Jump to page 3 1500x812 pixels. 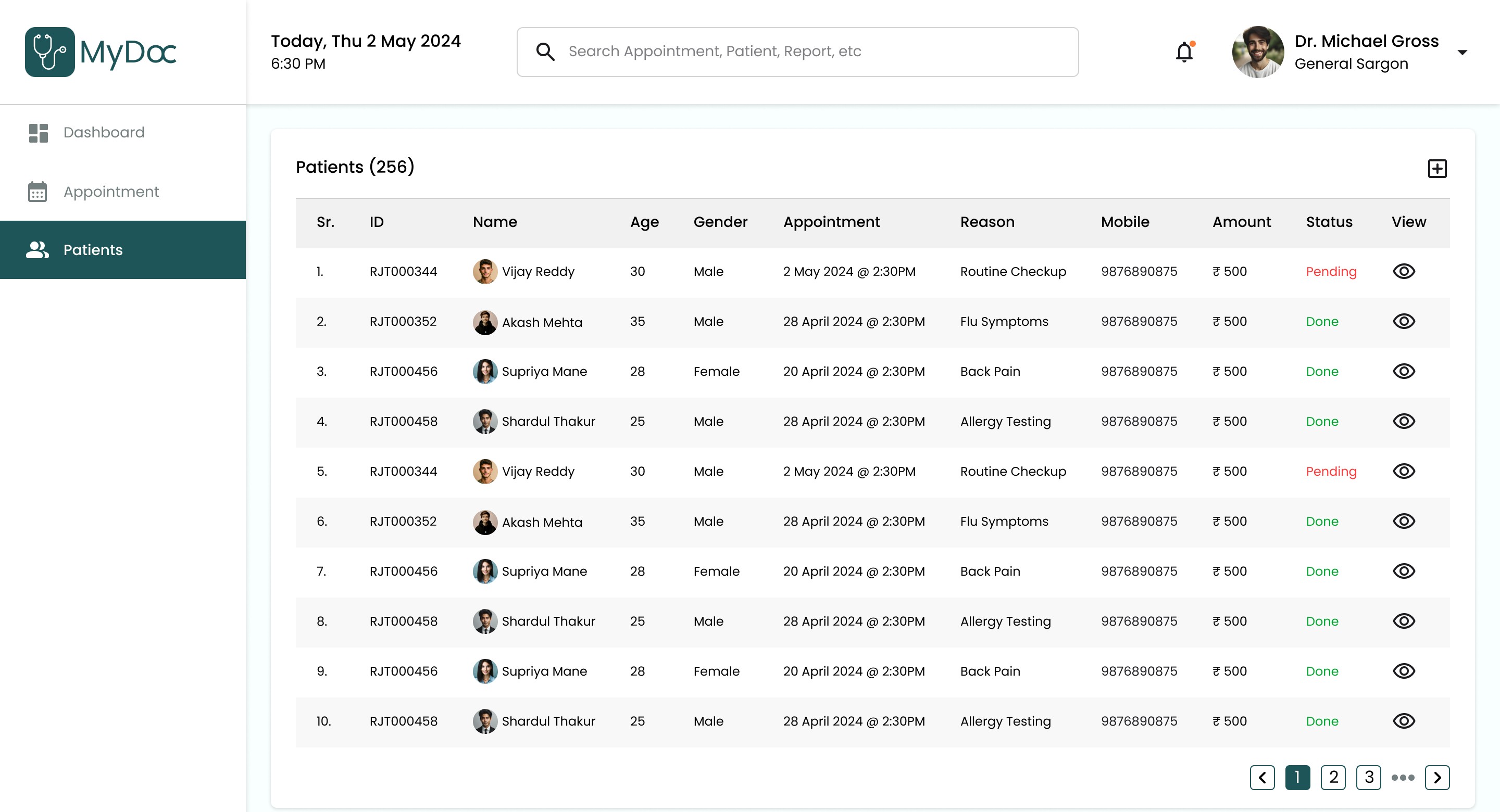click(x=1368, y=778)
